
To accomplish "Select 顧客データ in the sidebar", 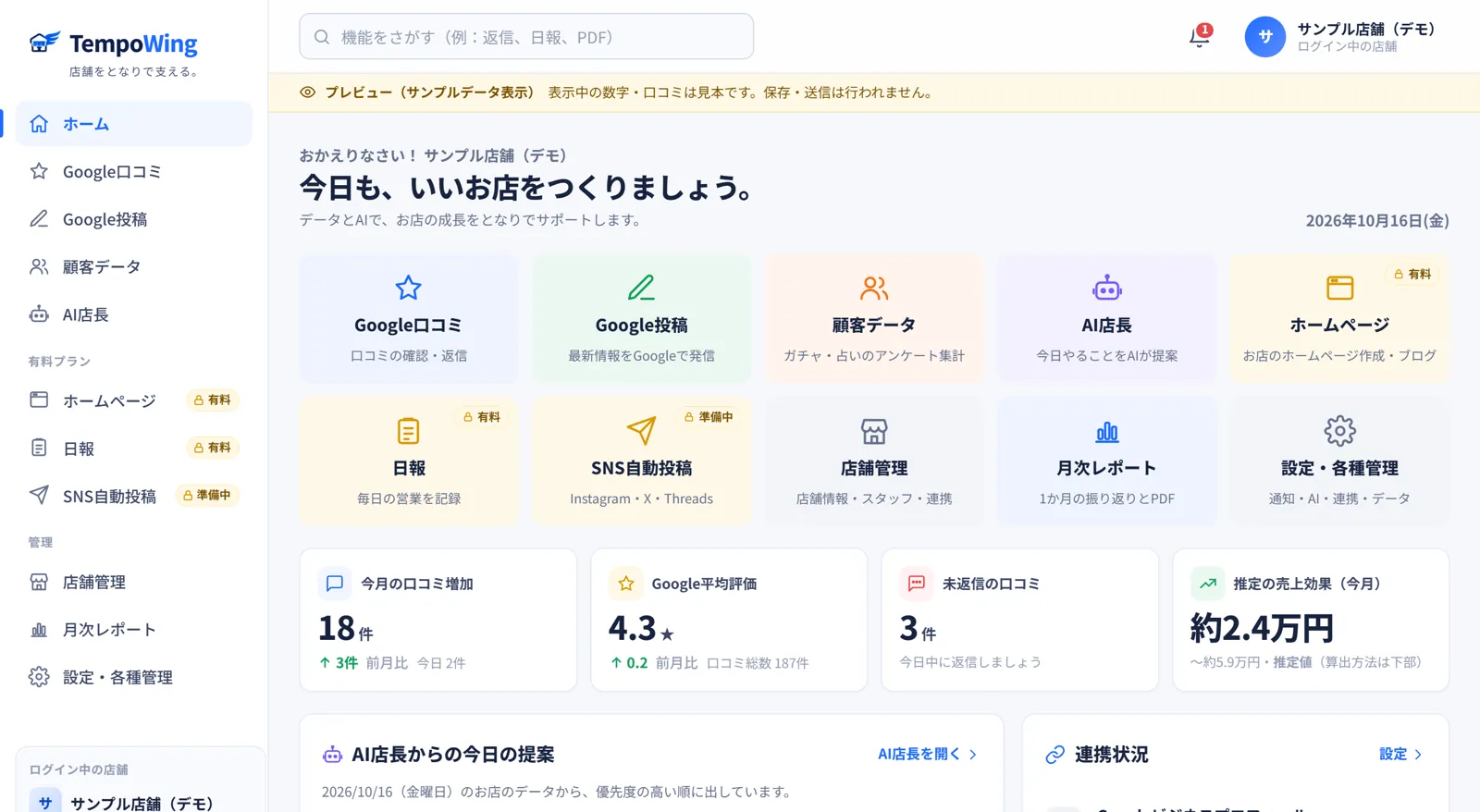I will (134, 266).
